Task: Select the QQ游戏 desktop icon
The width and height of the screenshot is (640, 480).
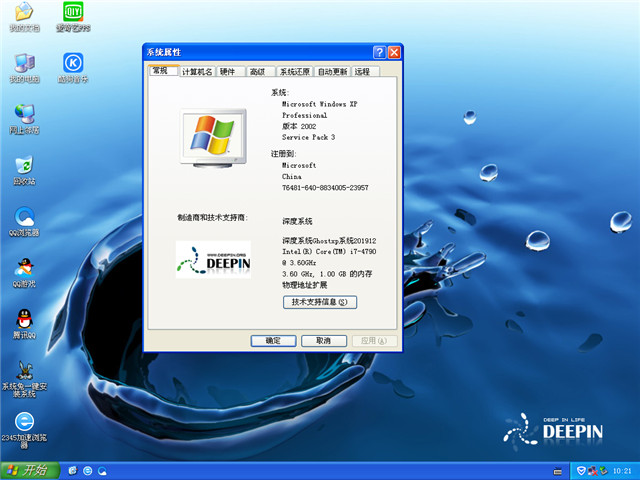Action: click(24, 273)
